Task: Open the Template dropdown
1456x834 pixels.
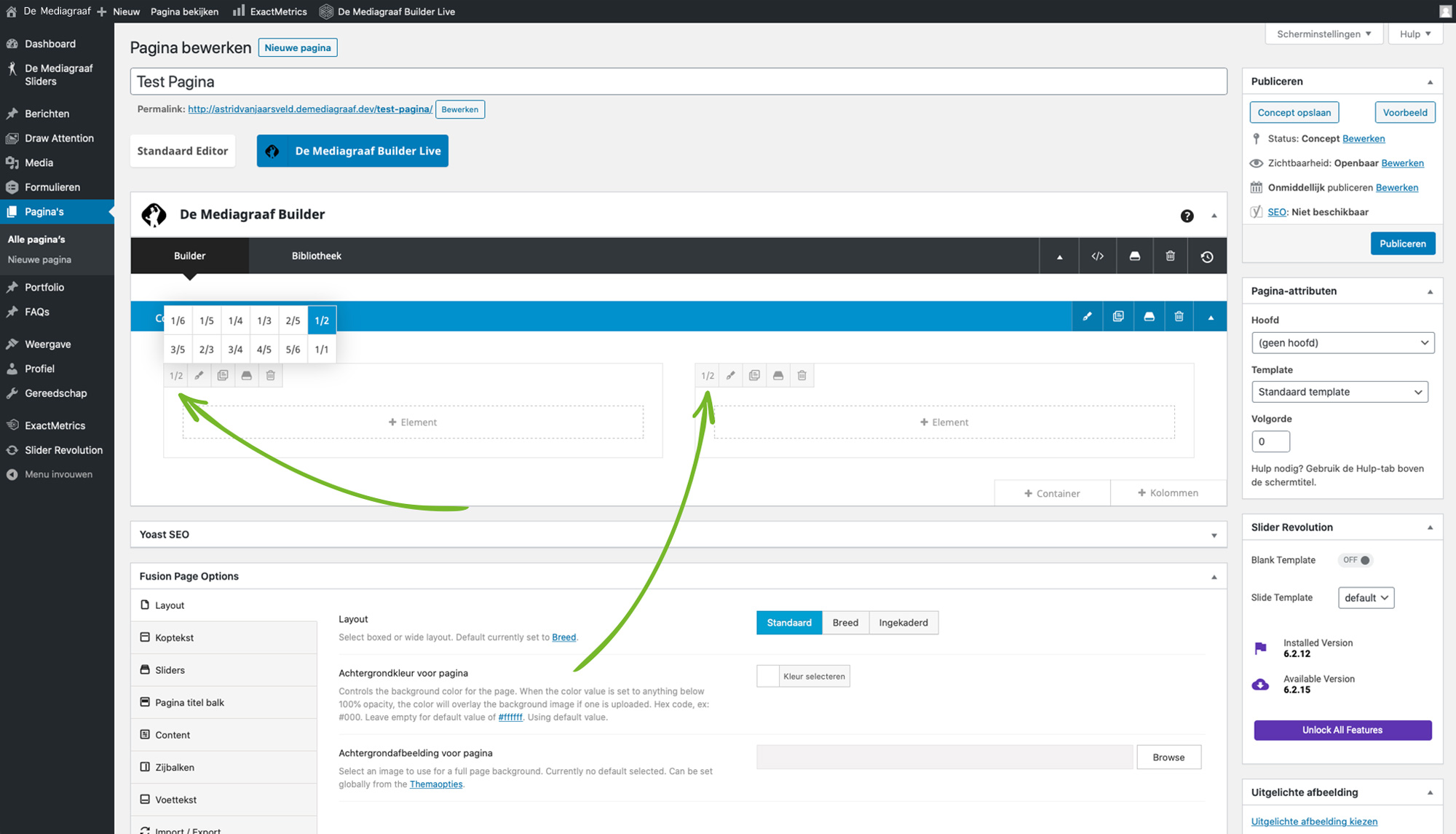Action: coord(1339,392)
